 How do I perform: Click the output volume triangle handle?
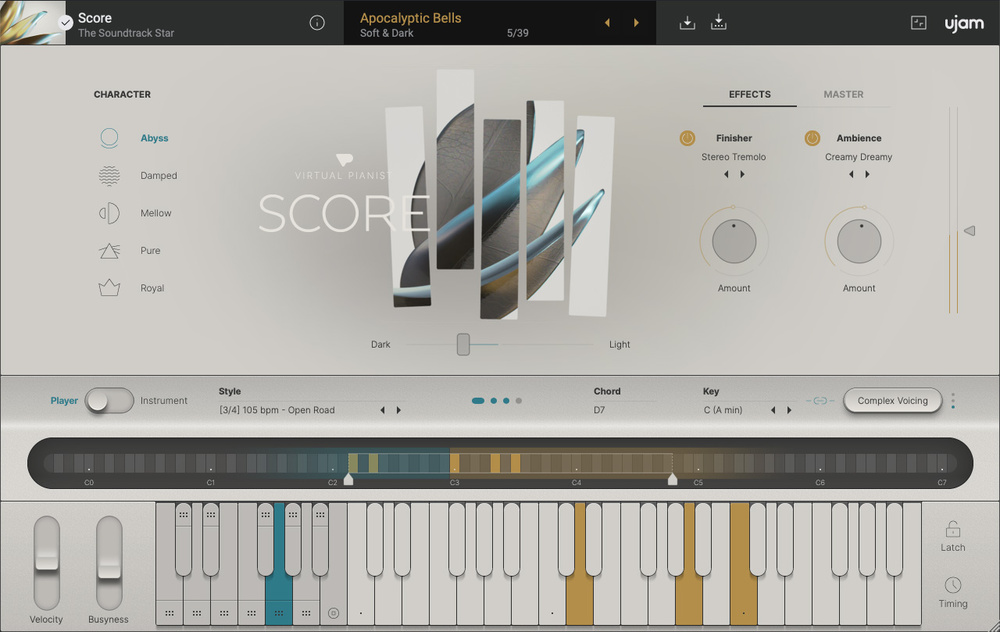[969, 231]
